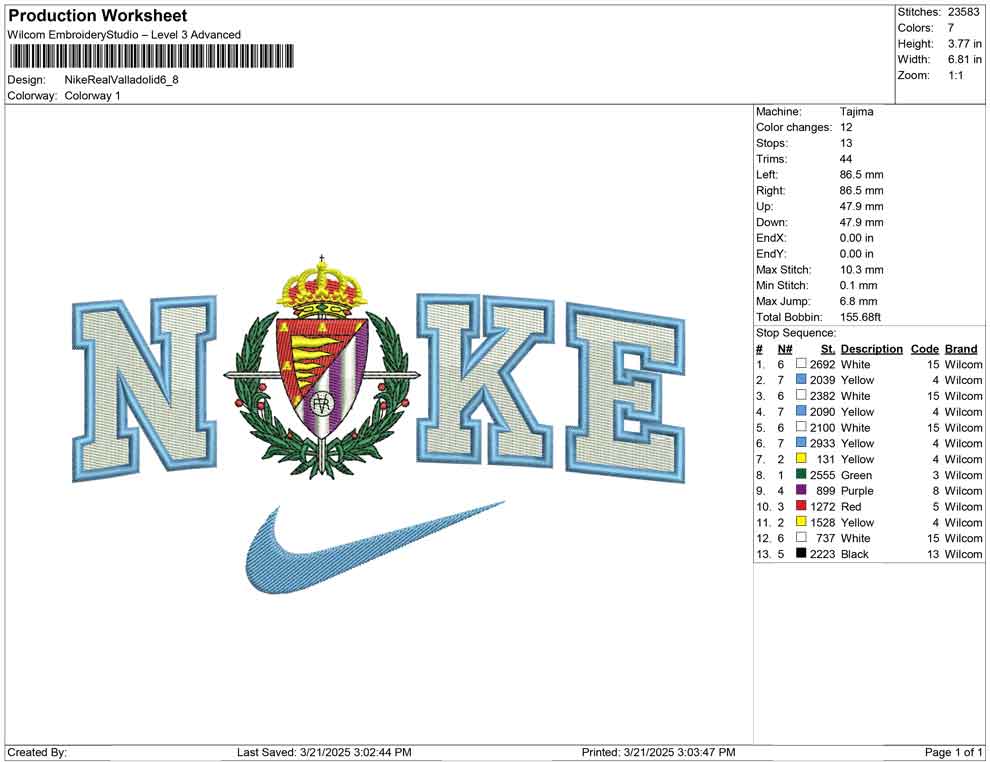Click the Purple description in stop 9
Image resolution: width=990 pixels, height=762 pixels.
click(x=857, y=491)
